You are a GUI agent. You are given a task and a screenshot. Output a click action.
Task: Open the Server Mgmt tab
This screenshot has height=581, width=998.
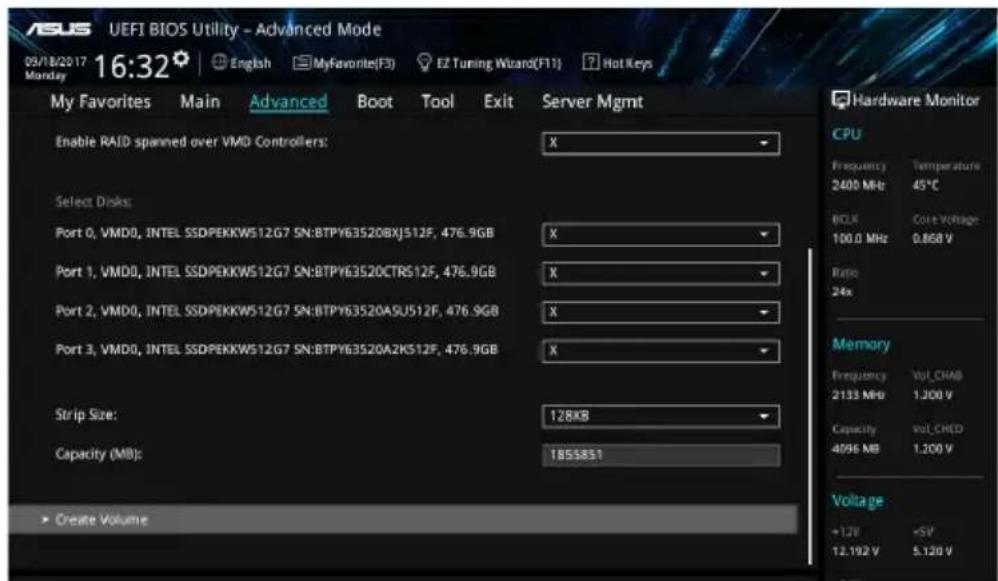[593, 102]
